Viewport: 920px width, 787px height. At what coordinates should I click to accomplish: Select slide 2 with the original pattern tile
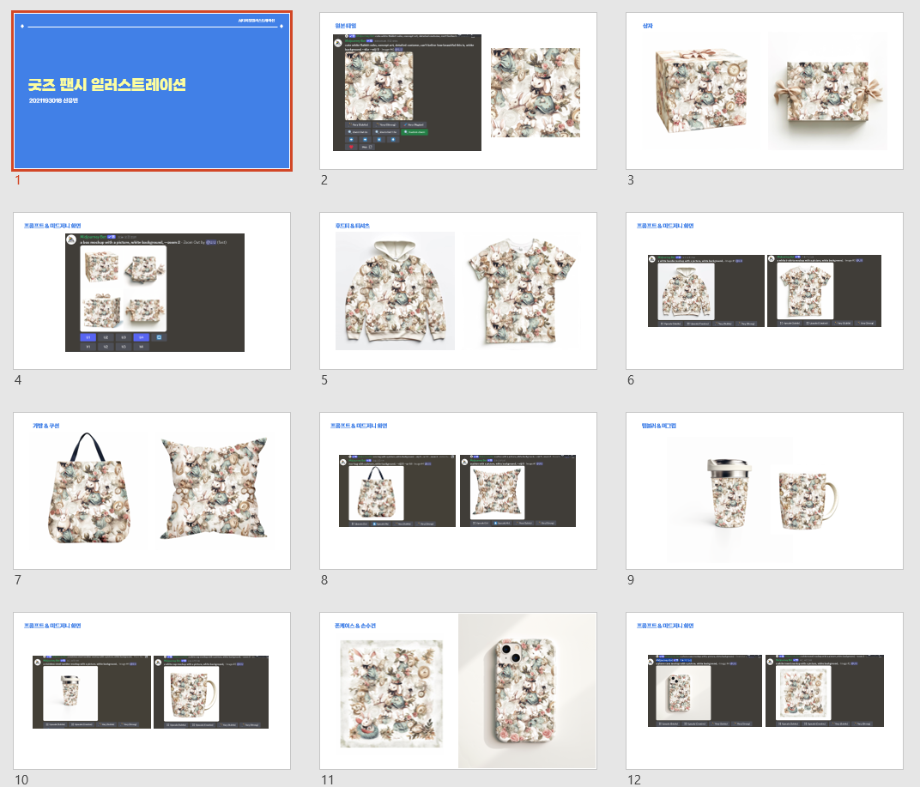click(457, 91)
